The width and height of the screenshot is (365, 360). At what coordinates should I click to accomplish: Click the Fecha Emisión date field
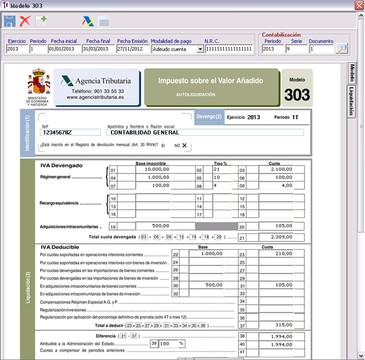point(132,49)
